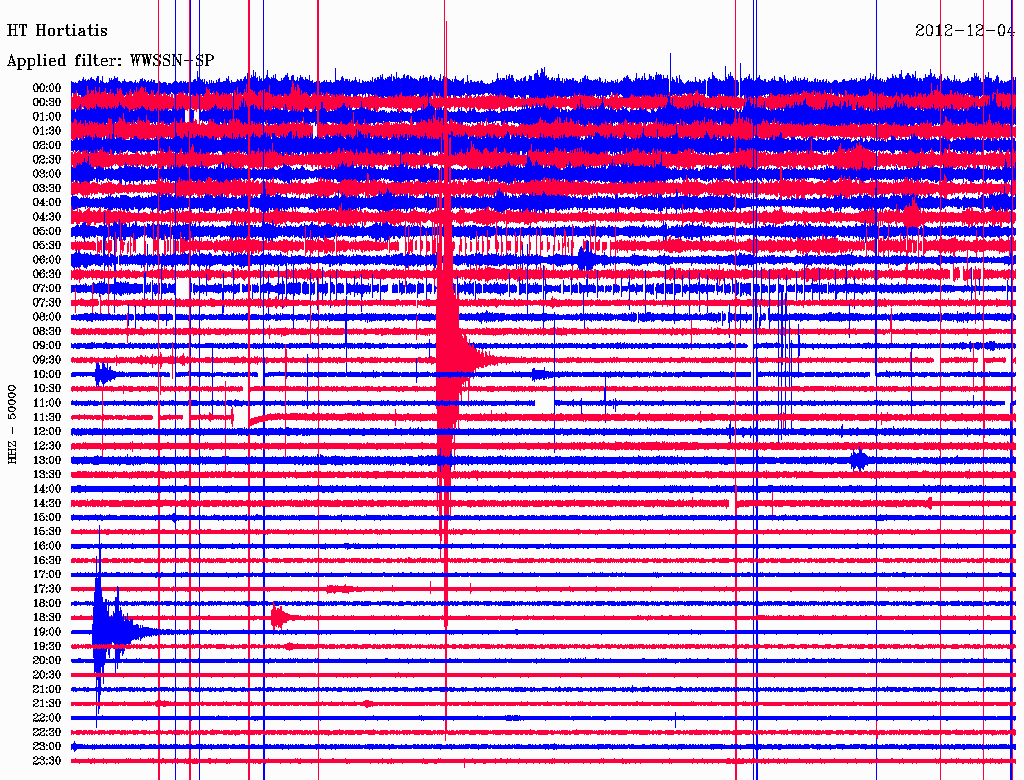The height and width of the screenshot is (780, 1024).
Task: Select the 03:00 time label
Action: (x=47, y=174)
